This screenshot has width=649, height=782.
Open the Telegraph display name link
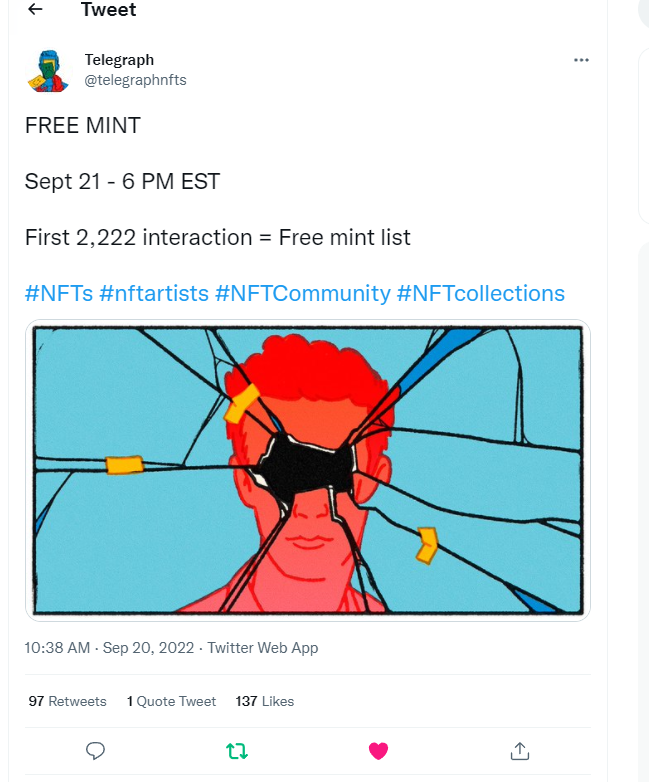click(x=119, y=60)
